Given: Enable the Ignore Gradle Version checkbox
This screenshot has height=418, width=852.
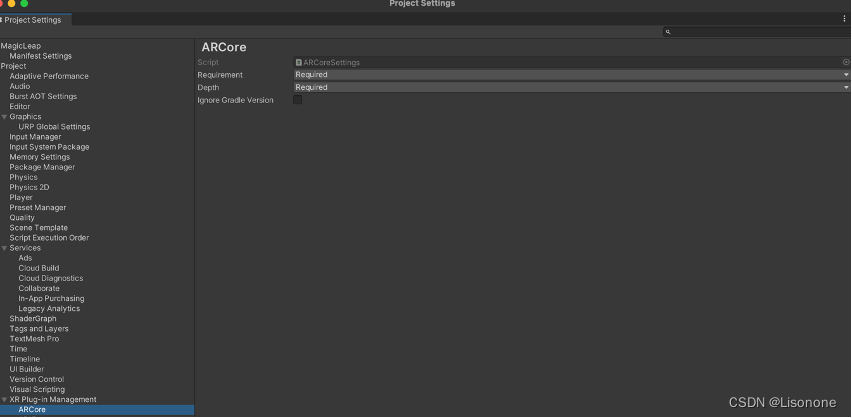Looking at the screenshot, I should [298, 100].
